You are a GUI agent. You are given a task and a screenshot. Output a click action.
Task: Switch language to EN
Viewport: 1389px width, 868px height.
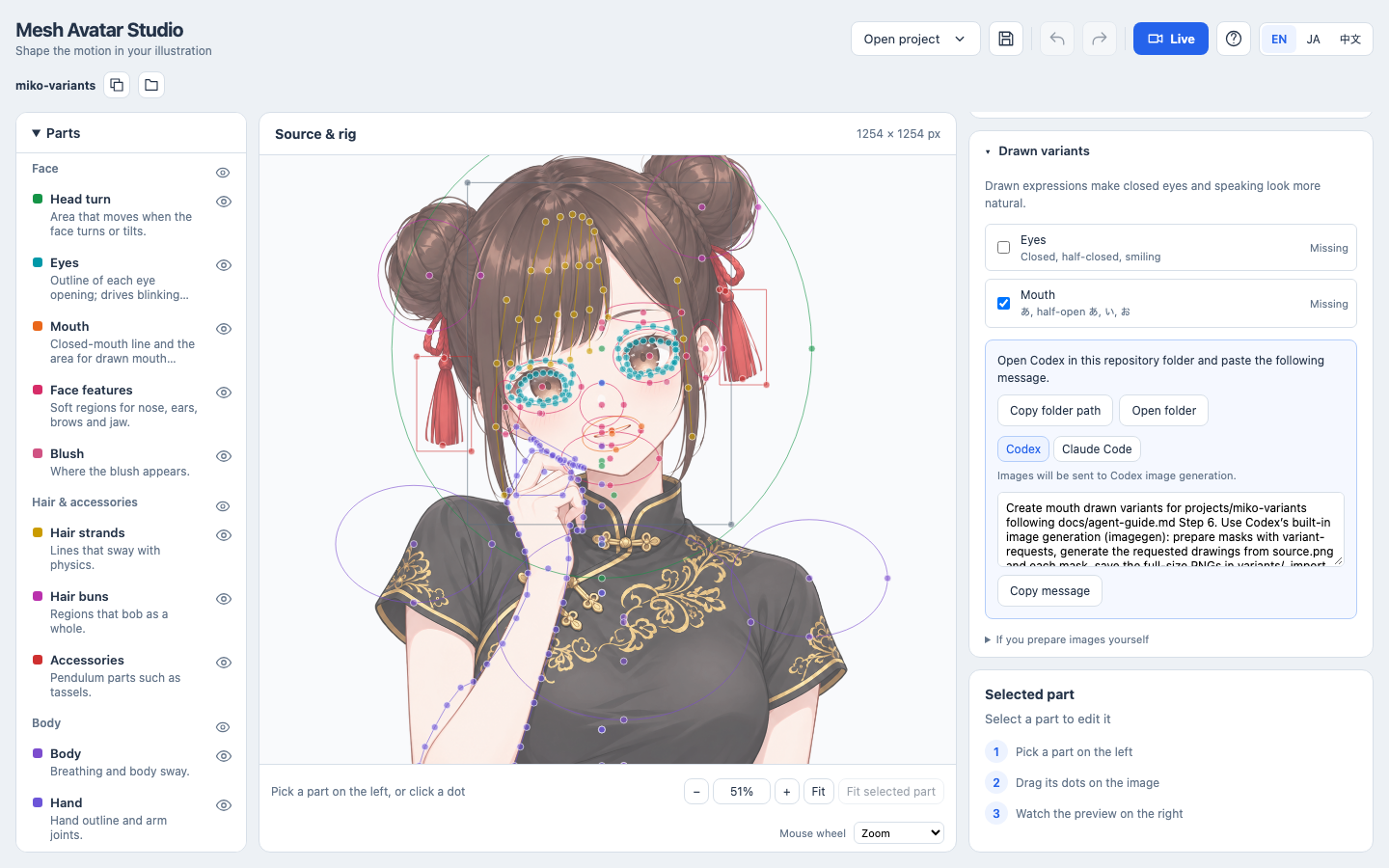point(1279,40)
